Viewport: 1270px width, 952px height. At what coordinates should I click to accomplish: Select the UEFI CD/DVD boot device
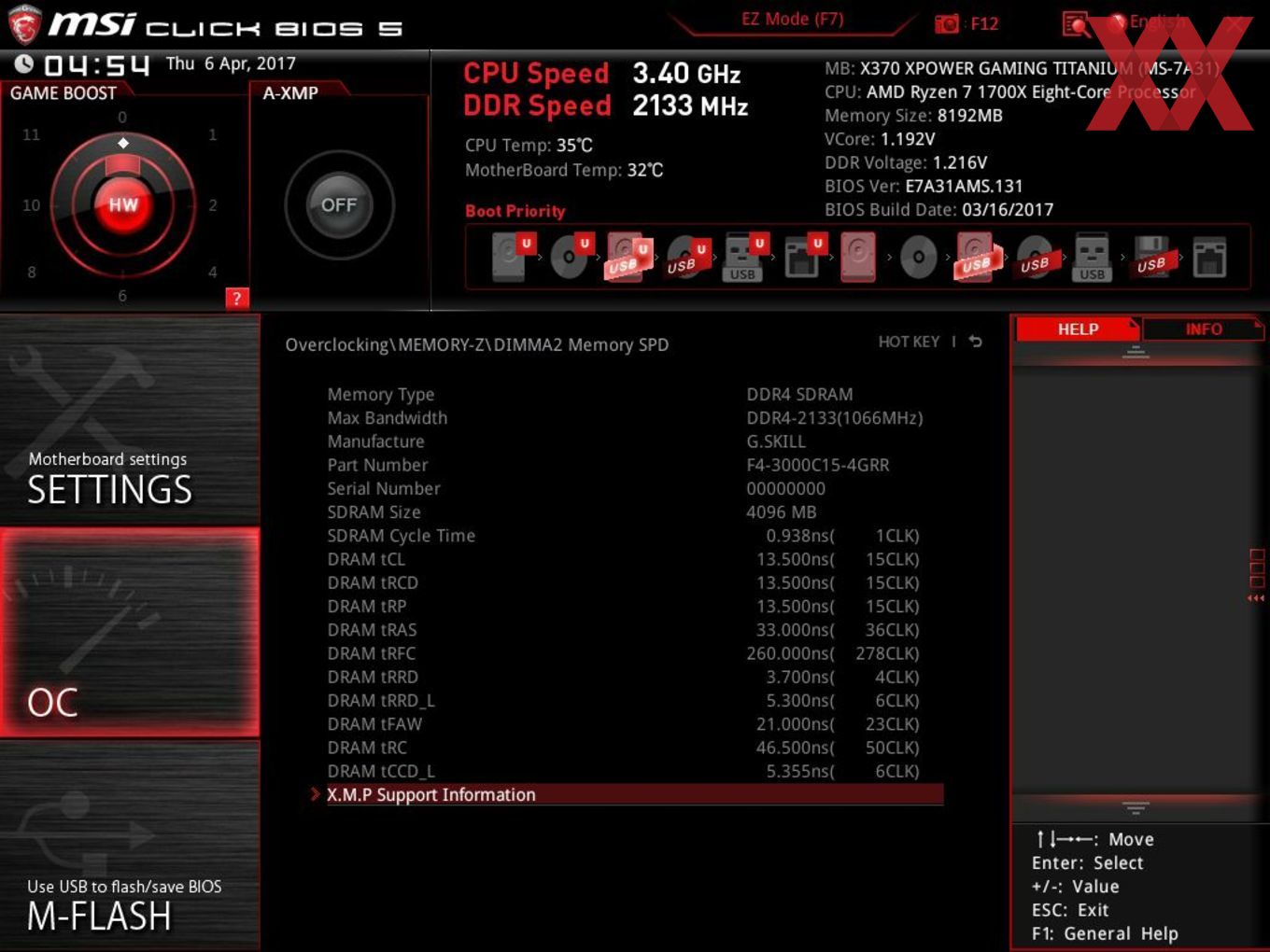tap(571, 257)
